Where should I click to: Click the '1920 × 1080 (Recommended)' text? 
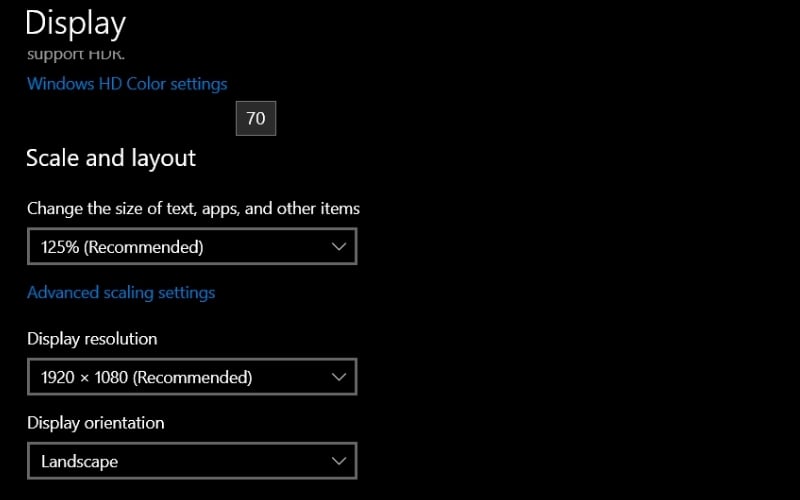(x=146, y=377)
